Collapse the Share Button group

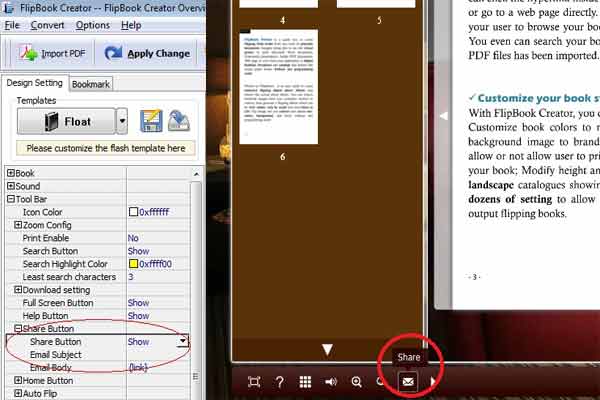tap(18, 328)
